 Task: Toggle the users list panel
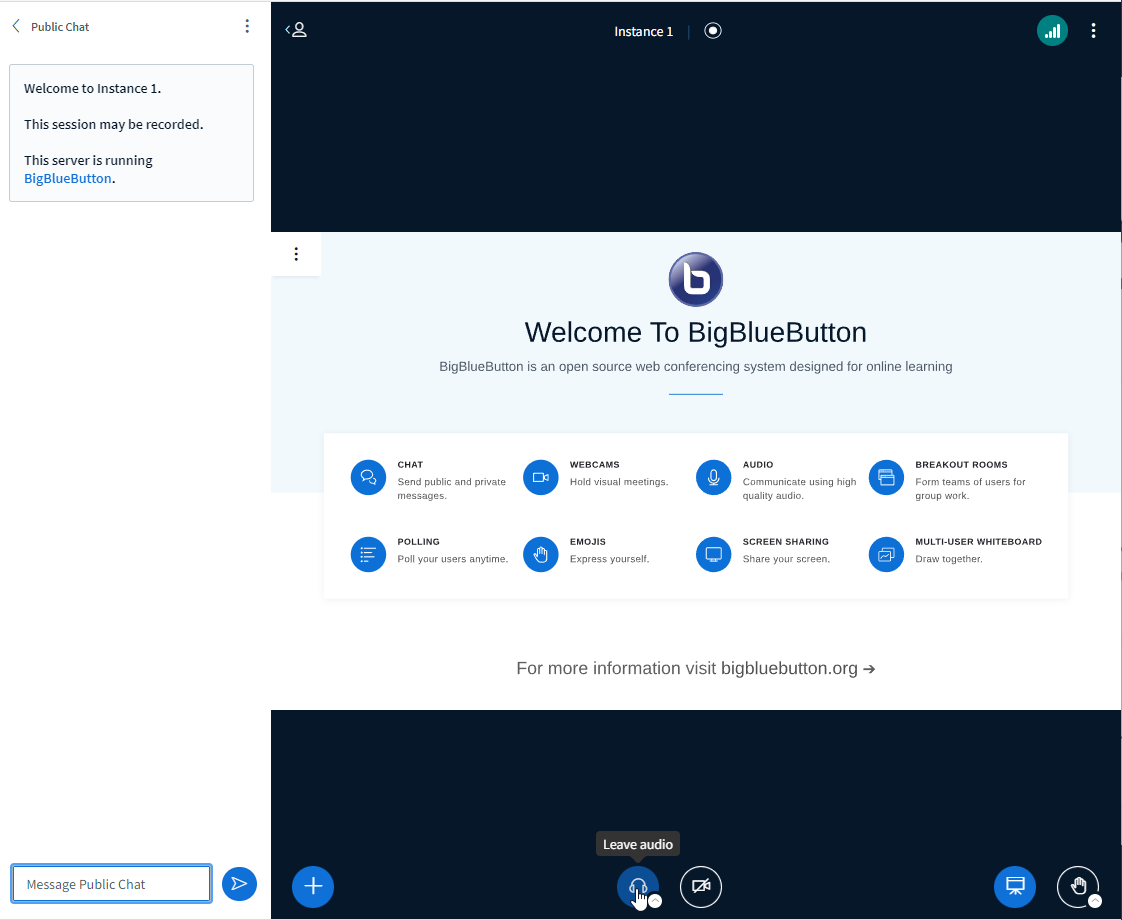296,30
